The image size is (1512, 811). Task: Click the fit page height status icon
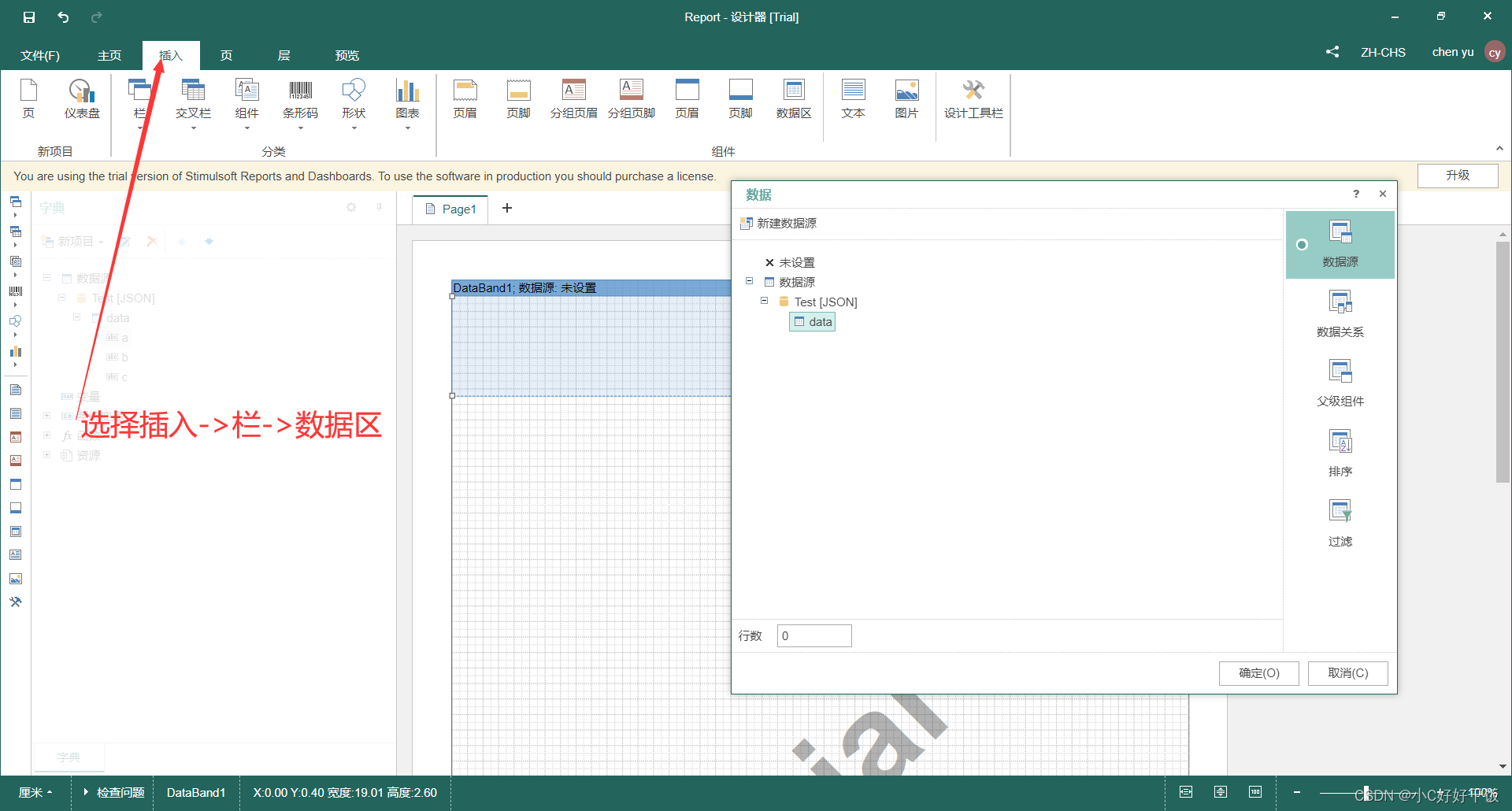tap(1221, 792)
